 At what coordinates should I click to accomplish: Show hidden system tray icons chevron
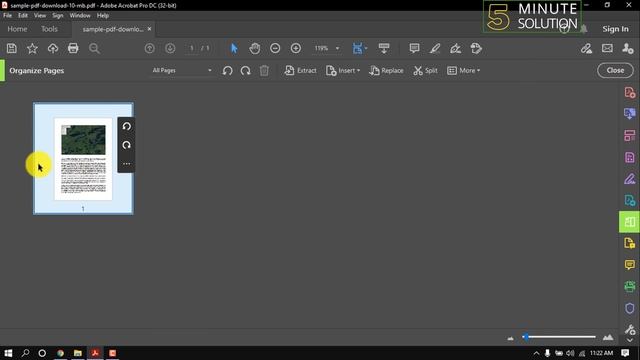(x=536, y=353)
